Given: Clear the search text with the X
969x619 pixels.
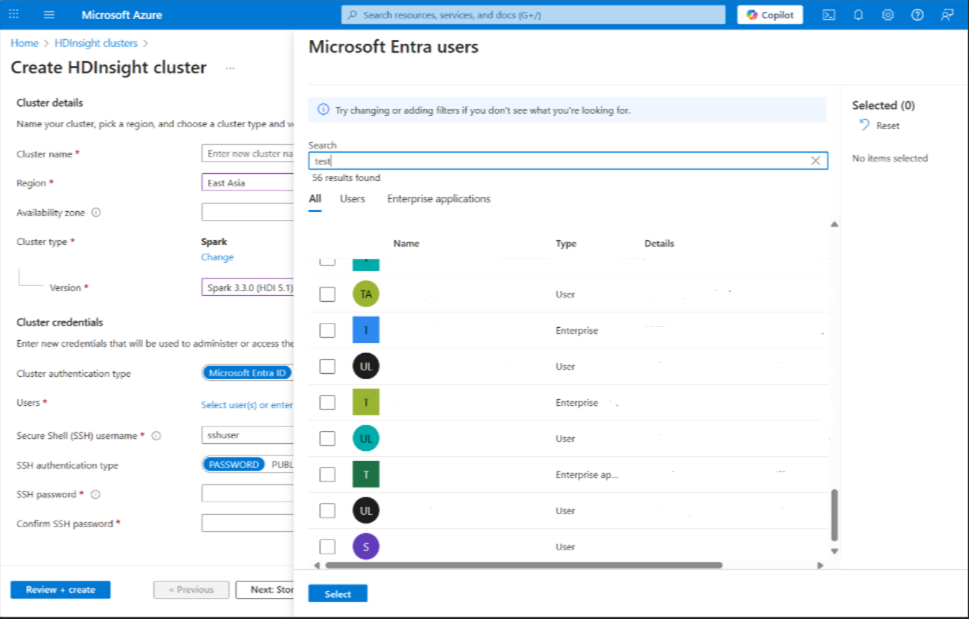Looking at the screenshot, I should pos(815,160).
